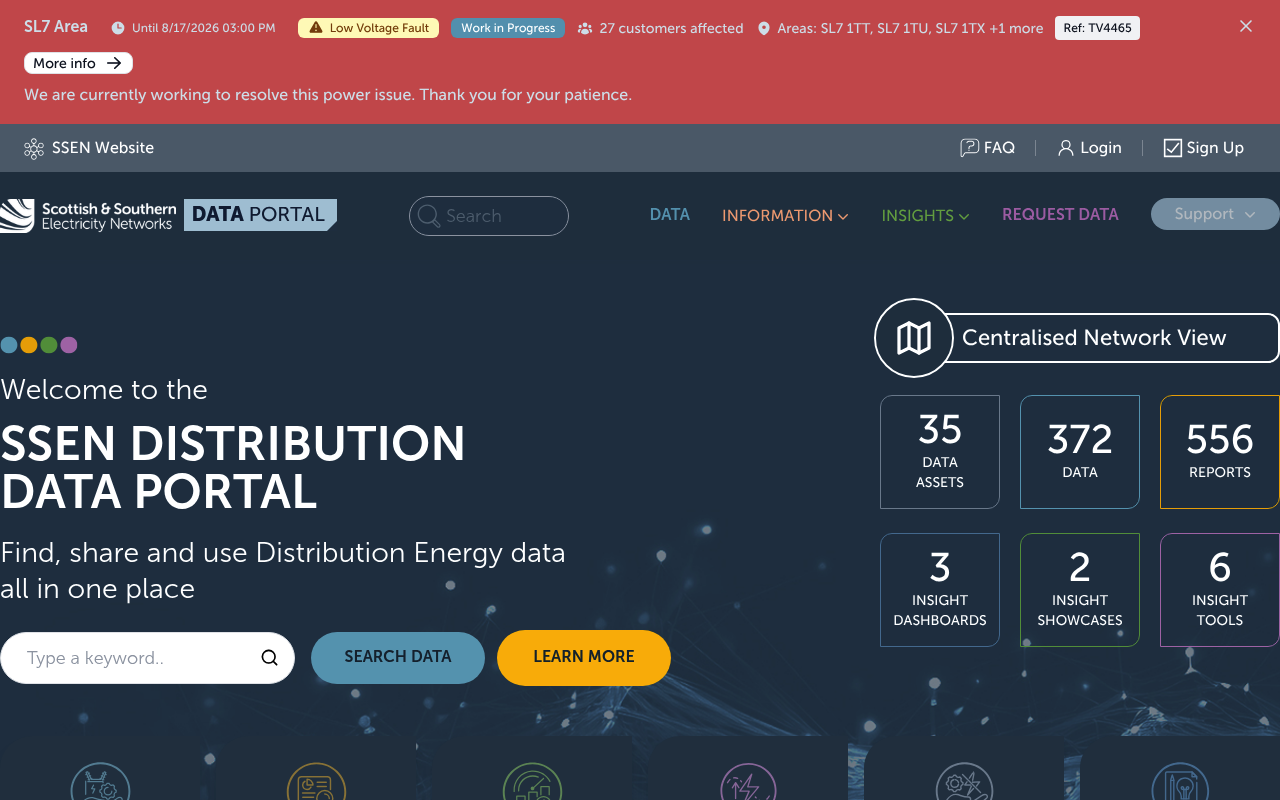Open the 6 Insight Tools tile
This screenshot has width=1280, height=800.
(1220, 590)
